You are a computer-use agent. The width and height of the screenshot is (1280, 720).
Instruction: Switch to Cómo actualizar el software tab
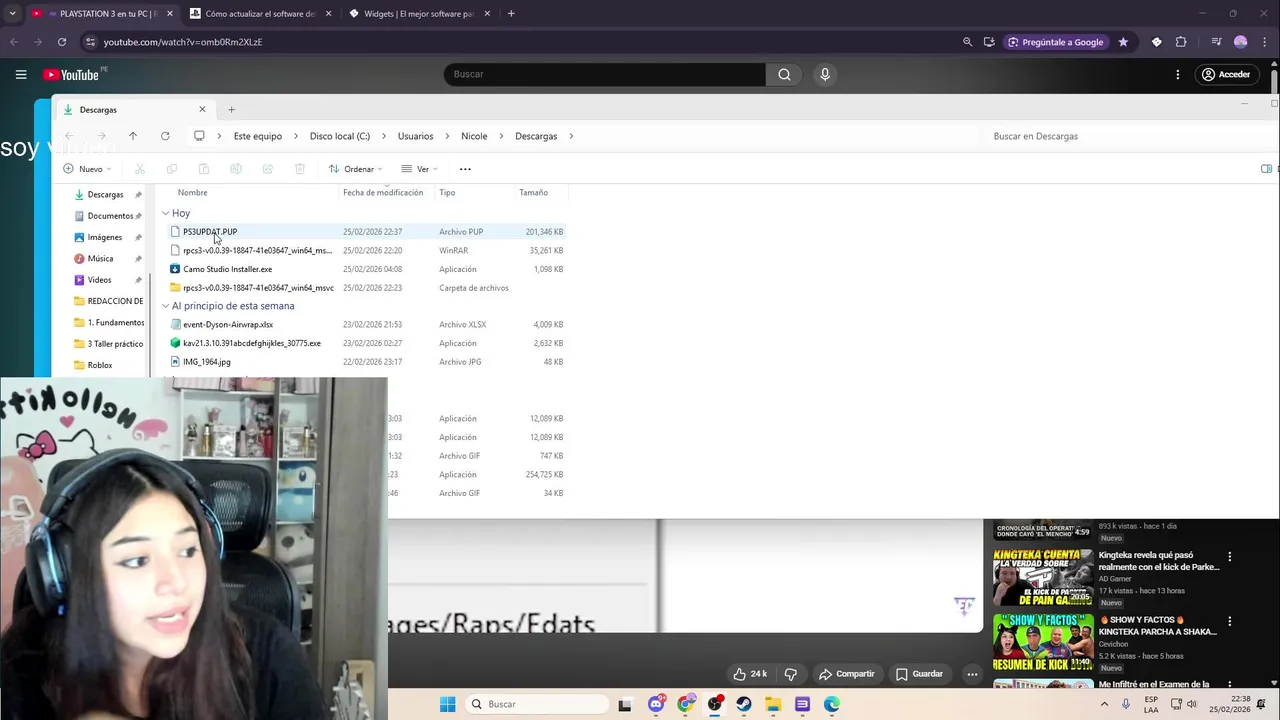pyautogui.click(x=260, y=14)
